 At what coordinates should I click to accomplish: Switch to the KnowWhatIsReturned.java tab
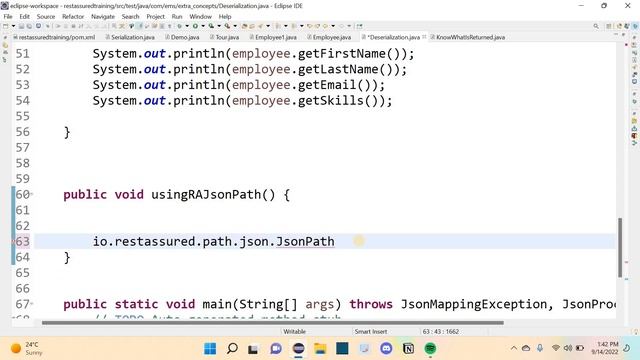(468, 37)
